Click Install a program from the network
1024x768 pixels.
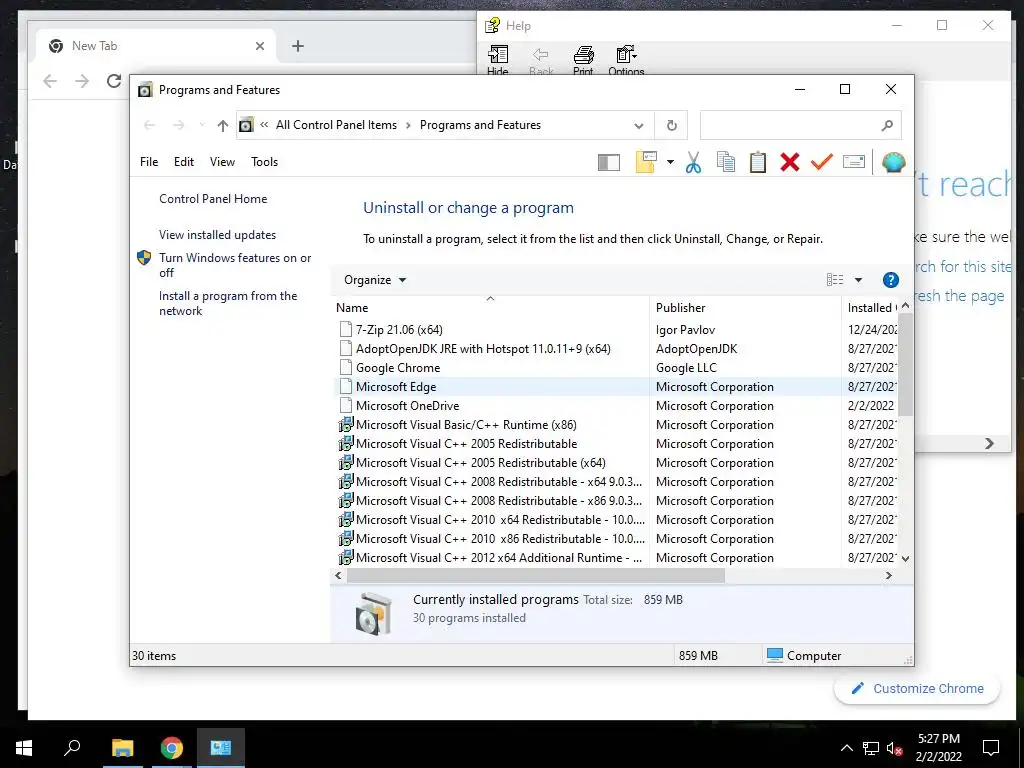click(x=228, y=303)
